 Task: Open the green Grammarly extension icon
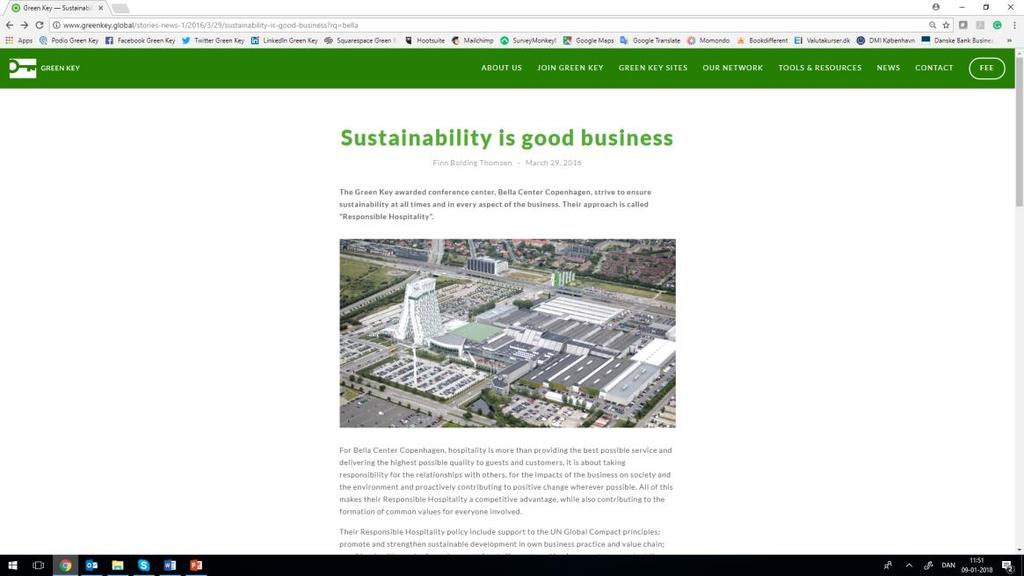click(x=997, y=25)
